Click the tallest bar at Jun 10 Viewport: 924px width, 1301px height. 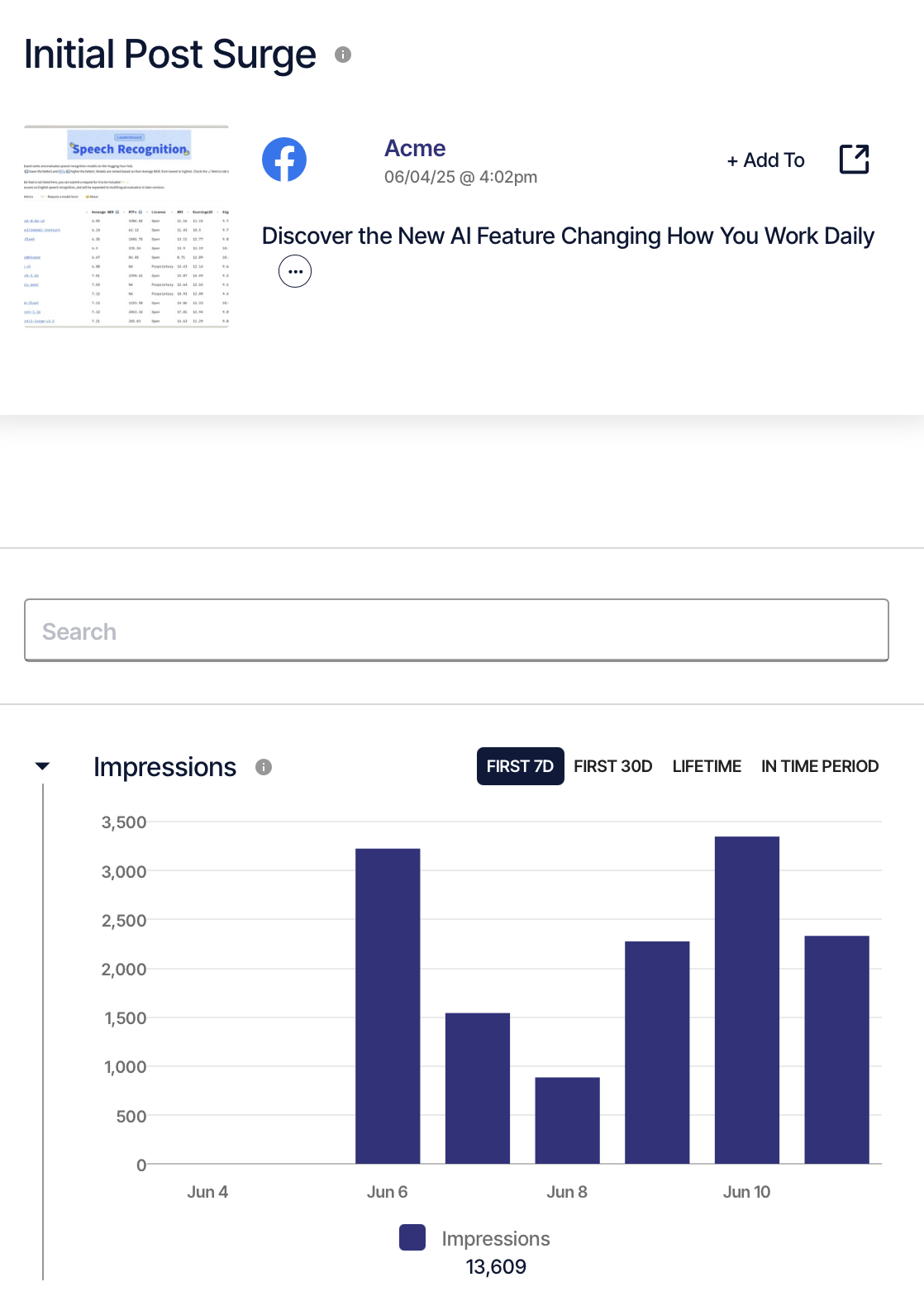[747, 1000]
